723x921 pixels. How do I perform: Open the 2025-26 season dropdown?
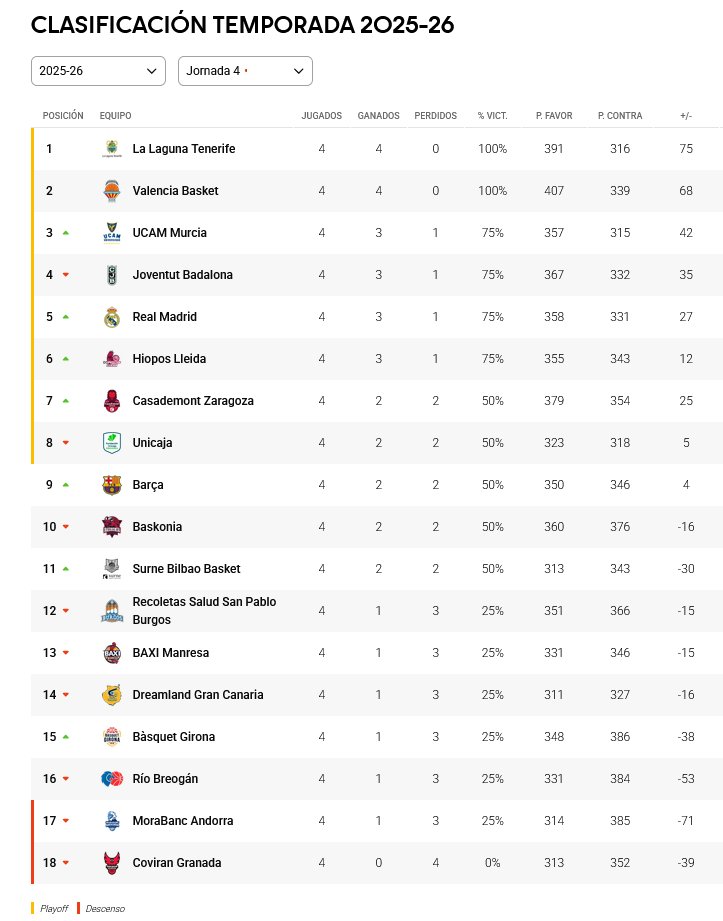[x=98, y=71]
